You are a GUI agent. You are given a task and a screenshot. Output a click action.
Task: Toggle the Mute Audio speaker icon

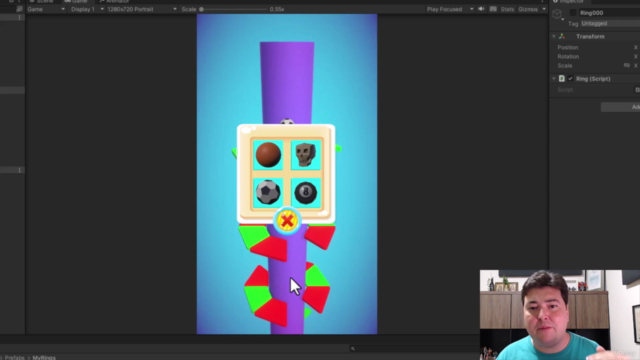pyautogui.click(x=481, y=9)
